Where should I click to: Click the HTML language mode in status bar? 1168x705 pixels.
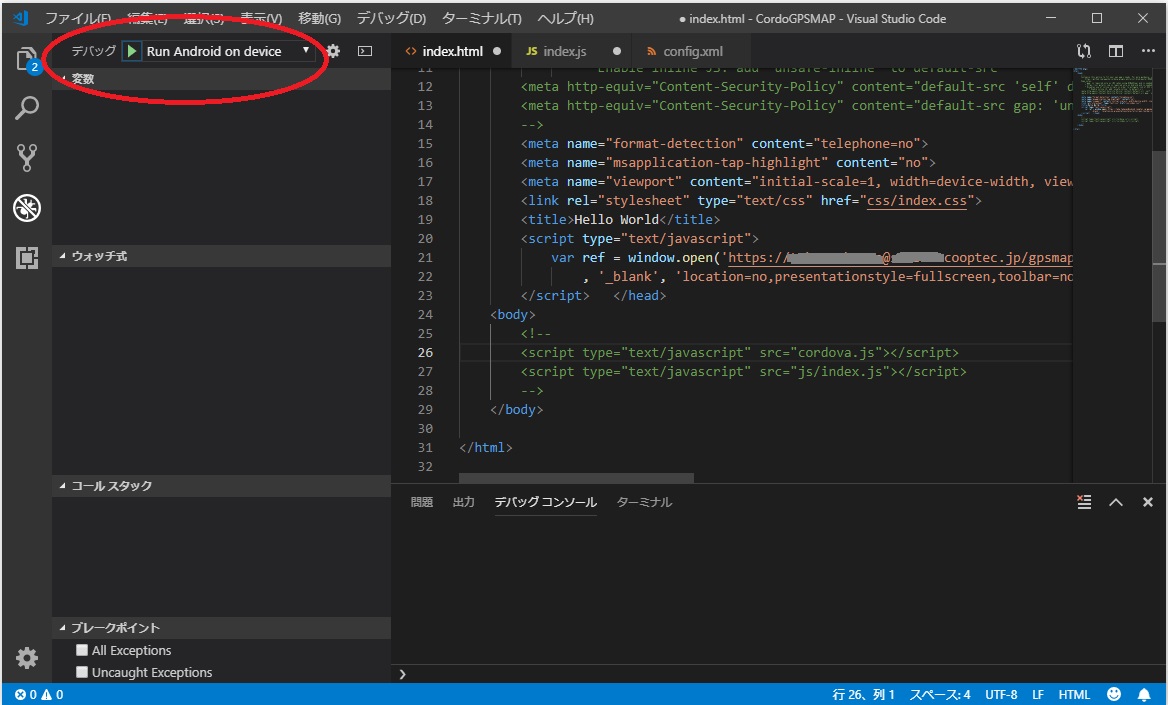[x=1074, y=694]
